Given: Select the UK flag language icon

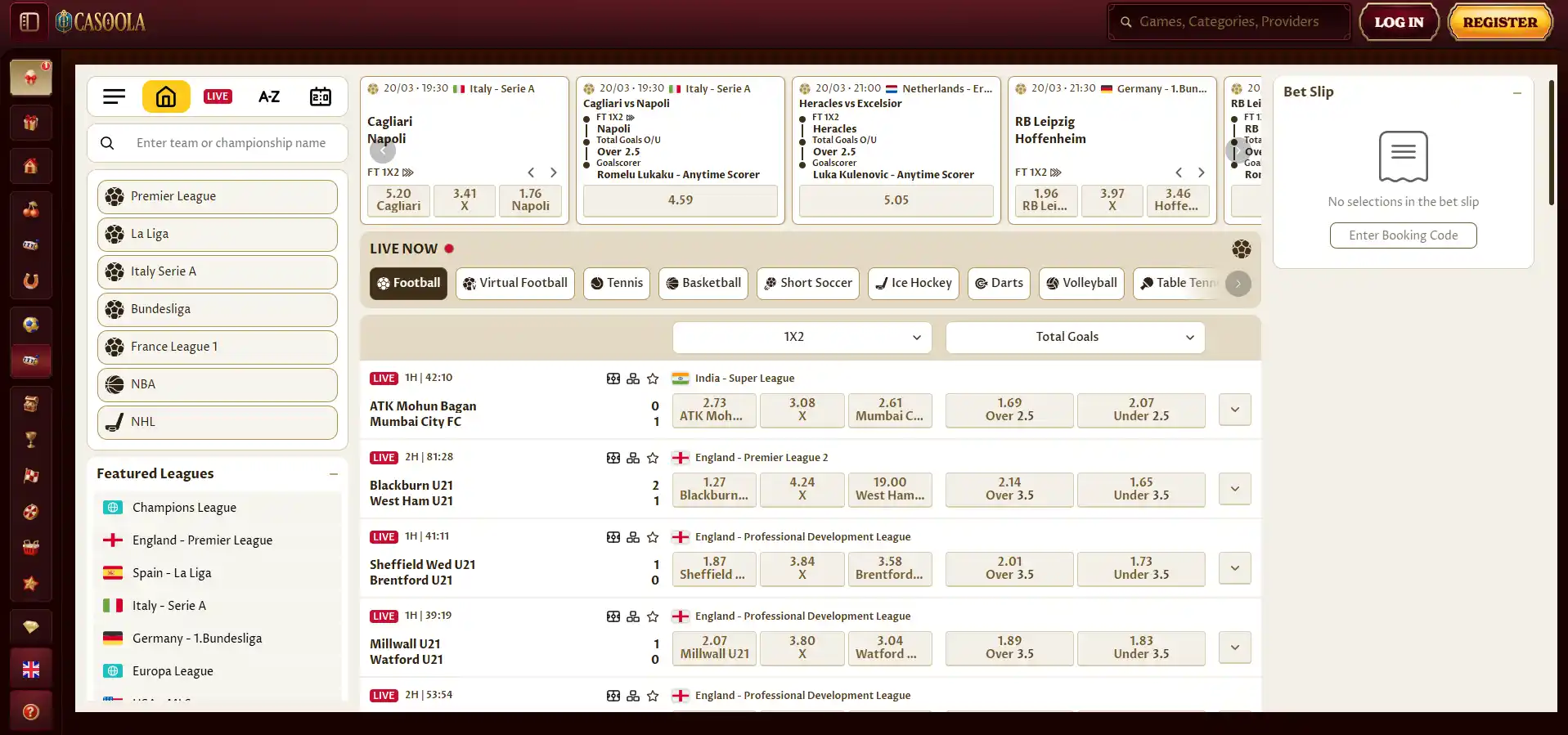Looking at the screenshot, I should (31, 670).
